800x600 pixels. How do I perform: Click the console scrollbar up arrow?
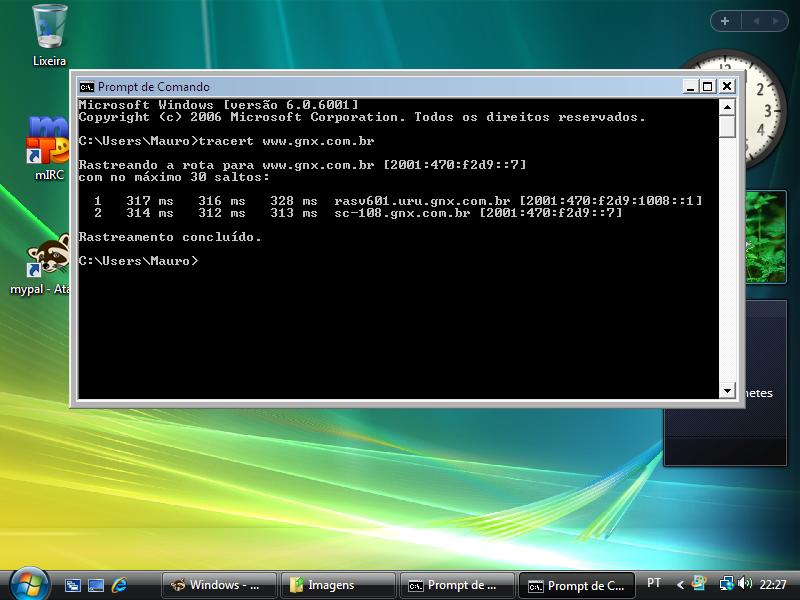[727, 106]
